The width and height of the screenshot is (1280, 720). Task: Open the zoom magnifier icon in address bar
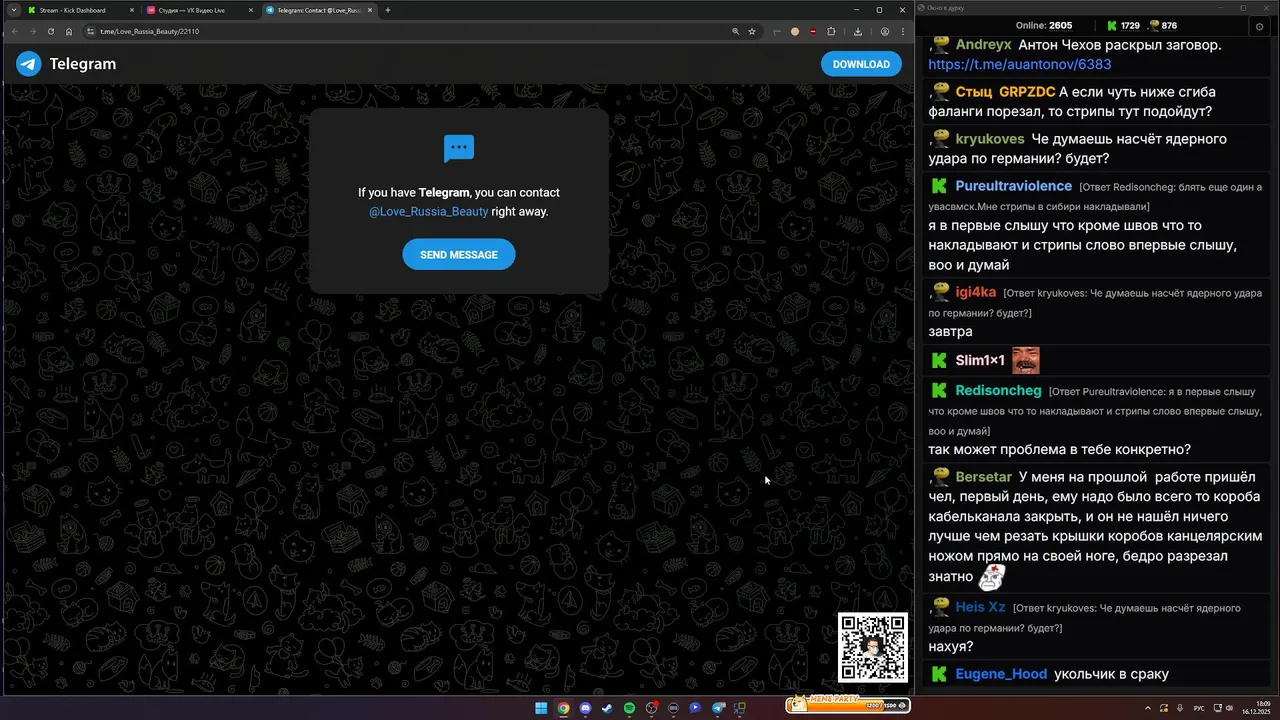coord(736,31)
